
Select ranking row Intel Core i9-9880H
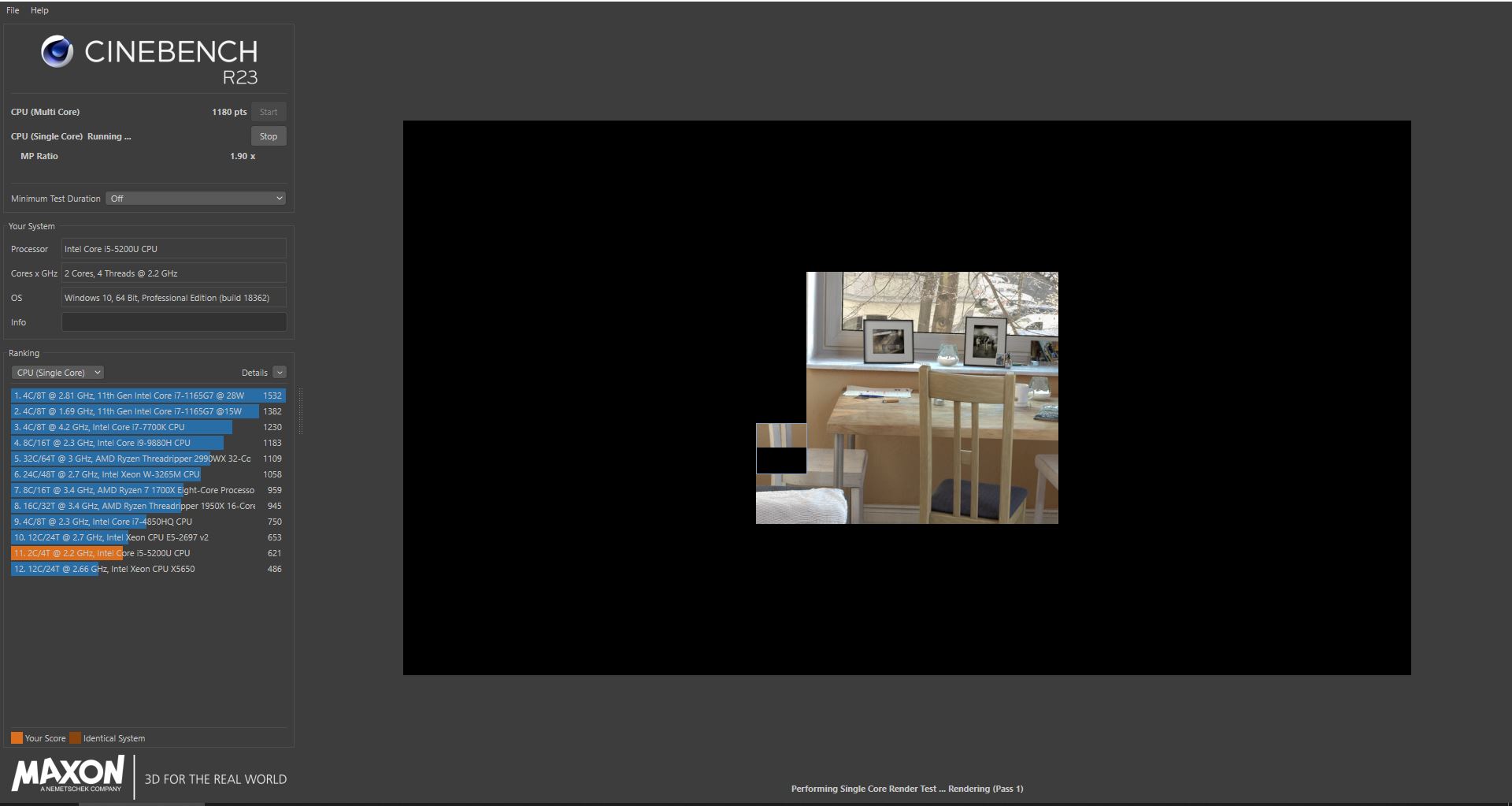(x=148, y=443)
